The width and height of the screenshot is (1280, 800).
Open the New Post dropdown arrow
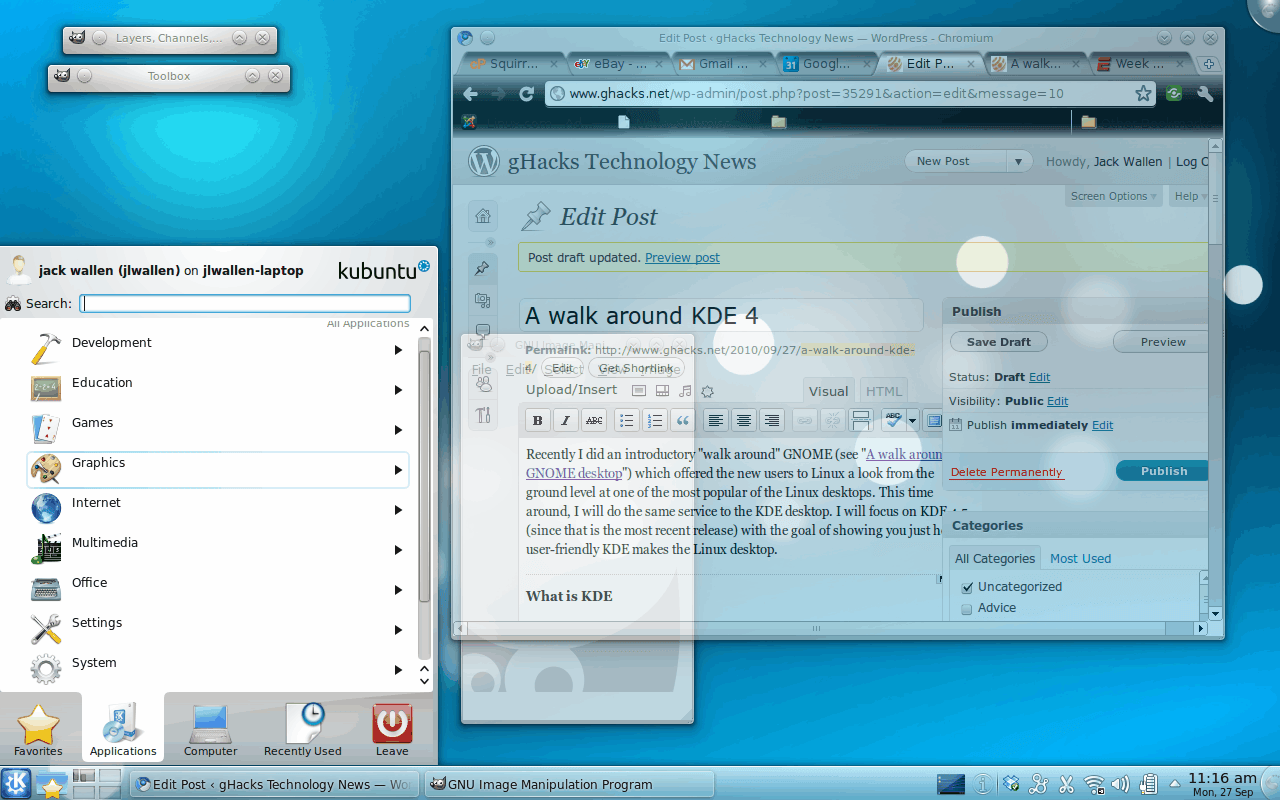click(1019, 161)
